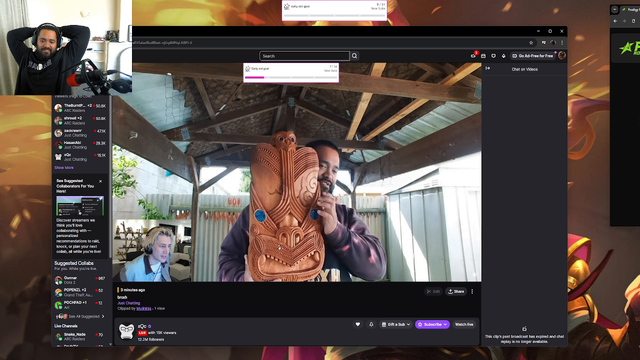Open the browser three-dot menu
This screenshot has width=640, height=360.
(562, 42)
